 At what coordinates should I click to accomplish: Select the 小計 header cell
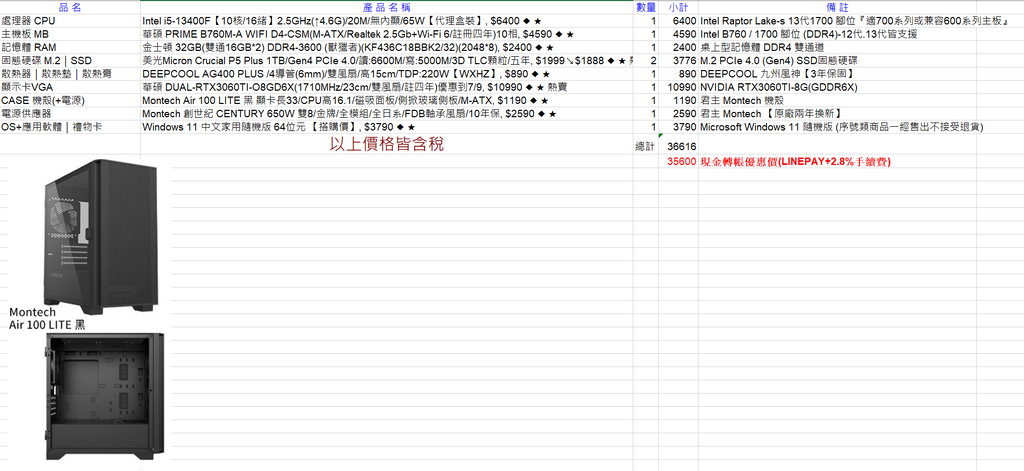pyautogui.click(x=678, y=8)
